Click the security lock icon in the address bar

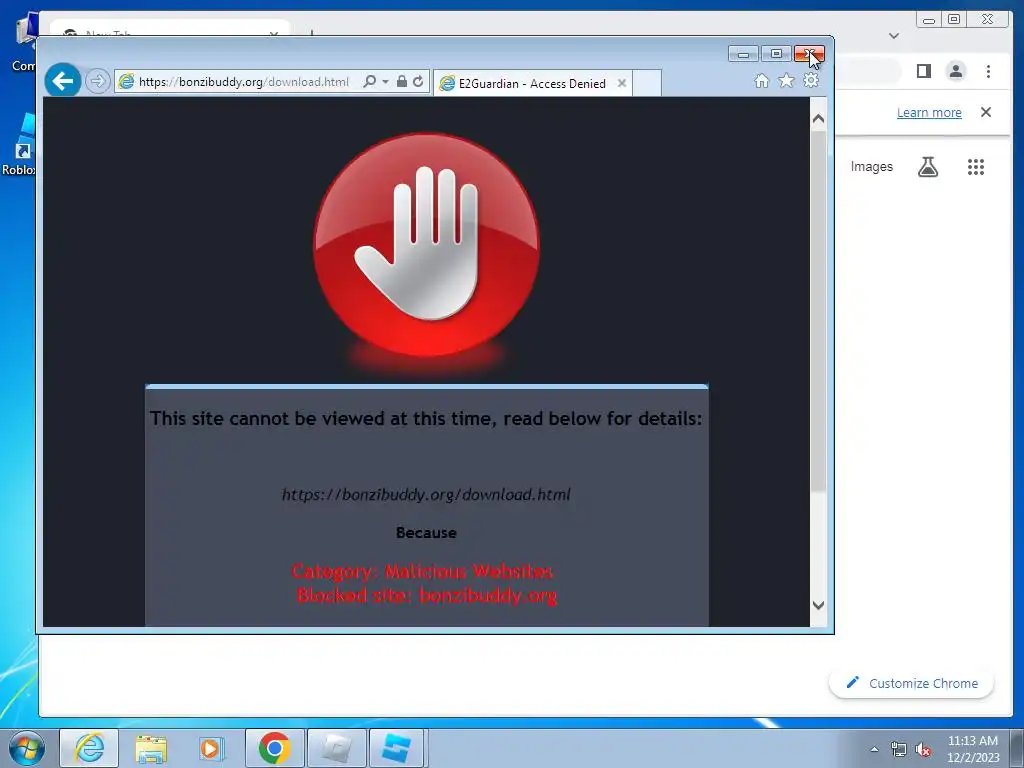(402, 81)
